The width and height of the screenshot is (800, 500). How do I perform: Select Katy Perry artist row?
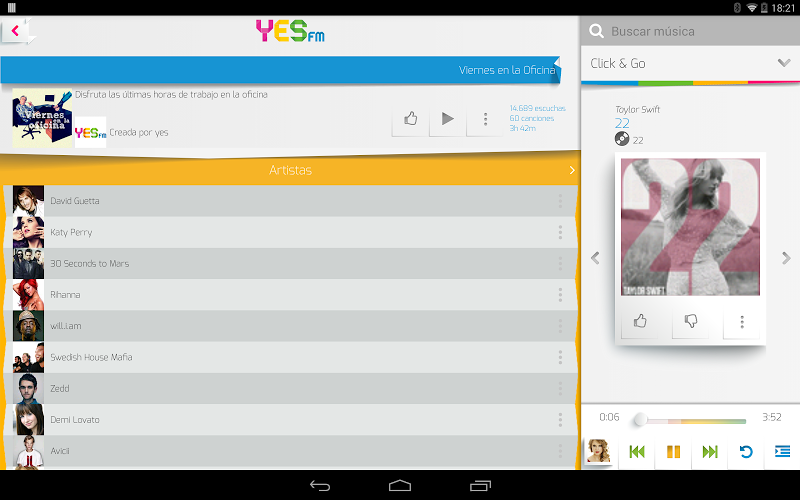point(290,232)
